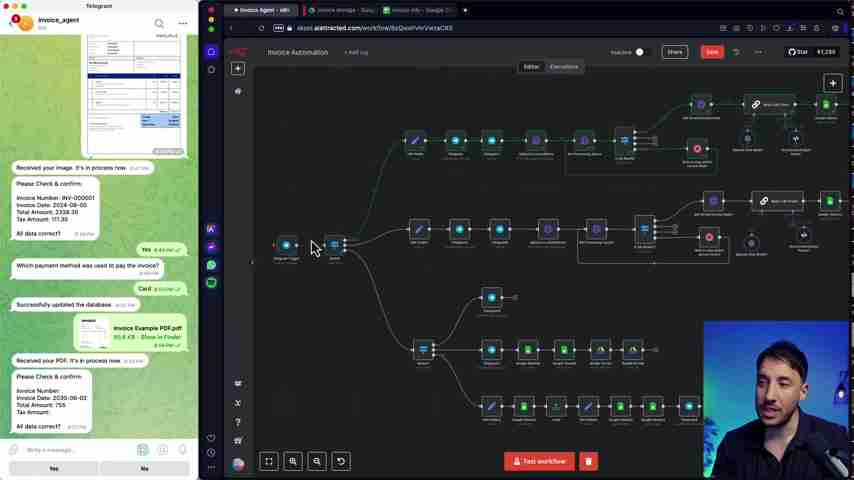Select the Editor tab
The height and width of the screenshot is (480, 854).
tap(531, 67)
